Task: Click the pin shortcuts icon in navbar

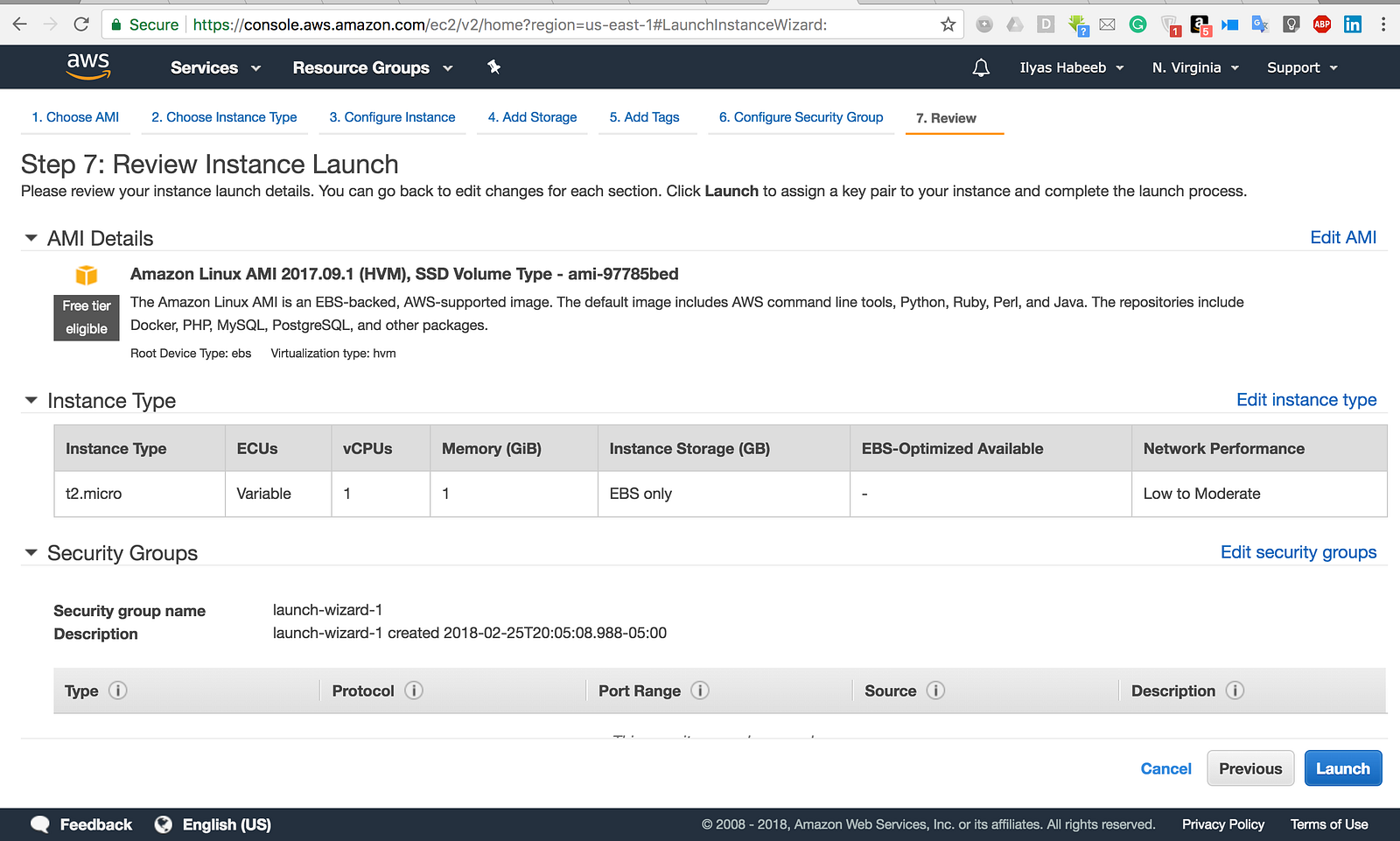Action: pos(493,67)
